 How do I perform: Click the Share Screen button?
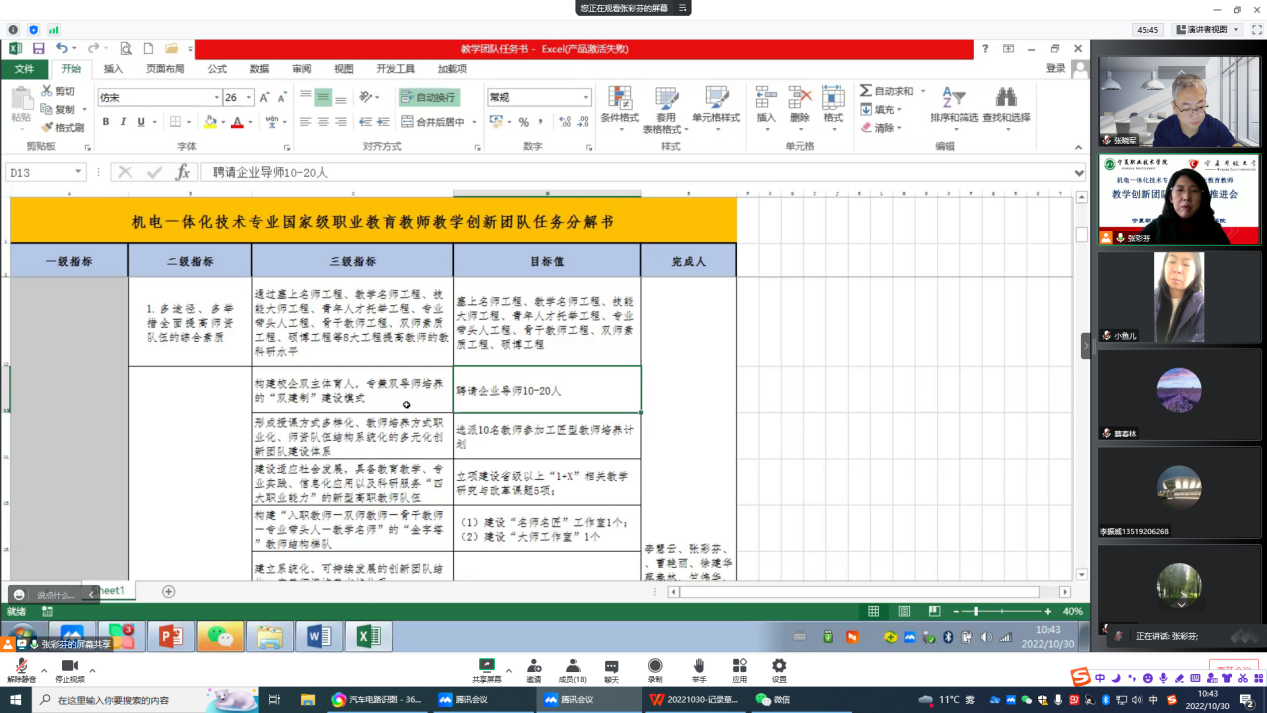[487, 671]
